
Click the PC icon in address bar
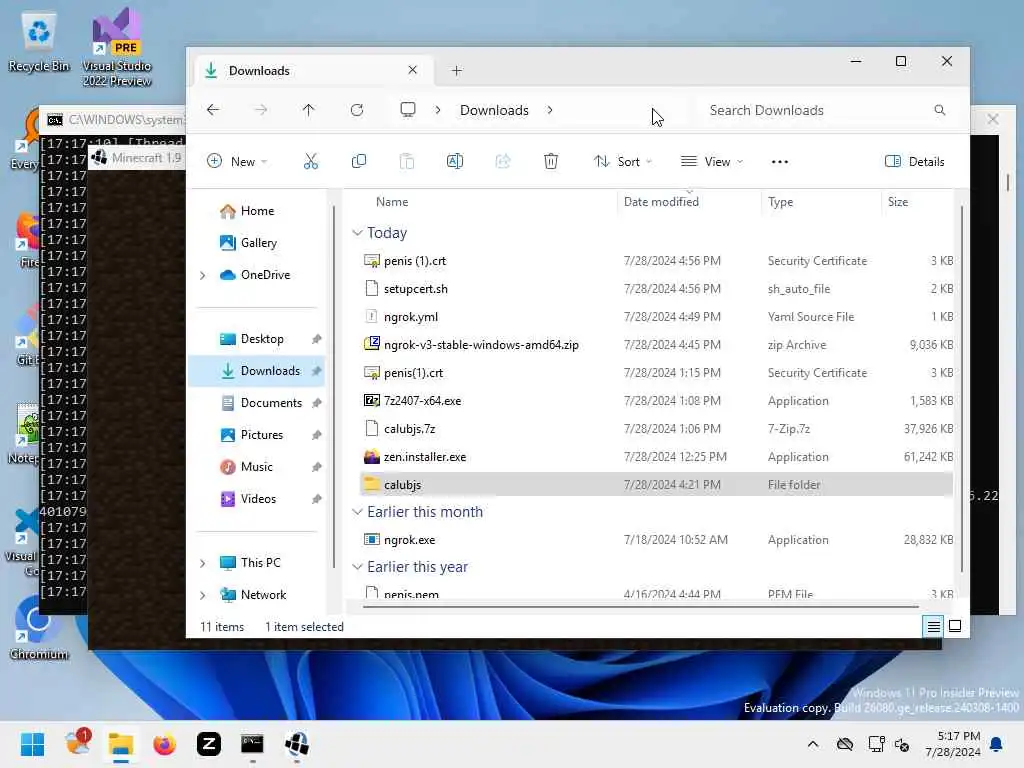pyautogui.click(x=408, y=110)
